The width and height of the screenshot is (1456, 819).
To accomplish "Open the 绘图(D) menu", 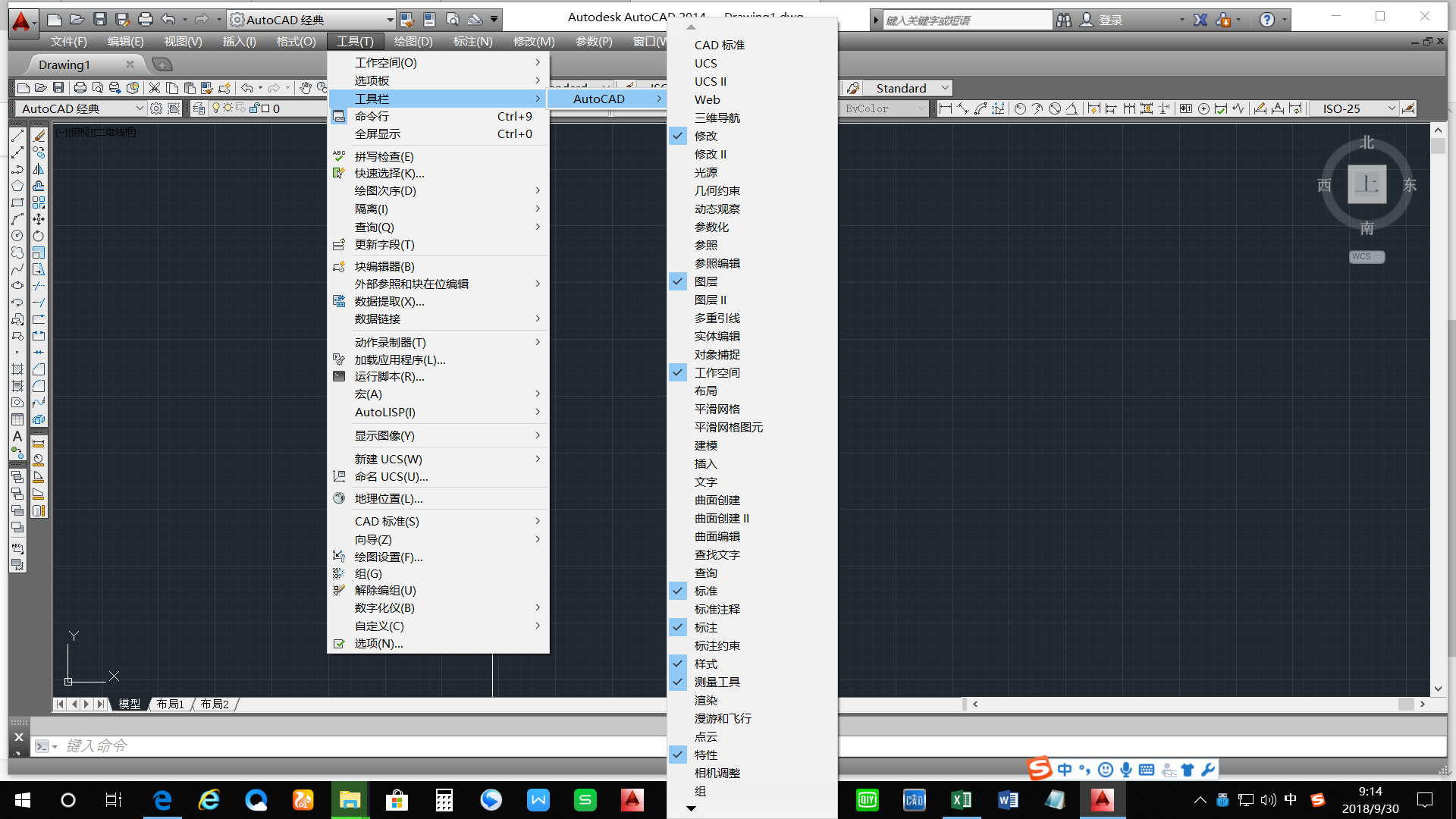I will coord(413,42).
